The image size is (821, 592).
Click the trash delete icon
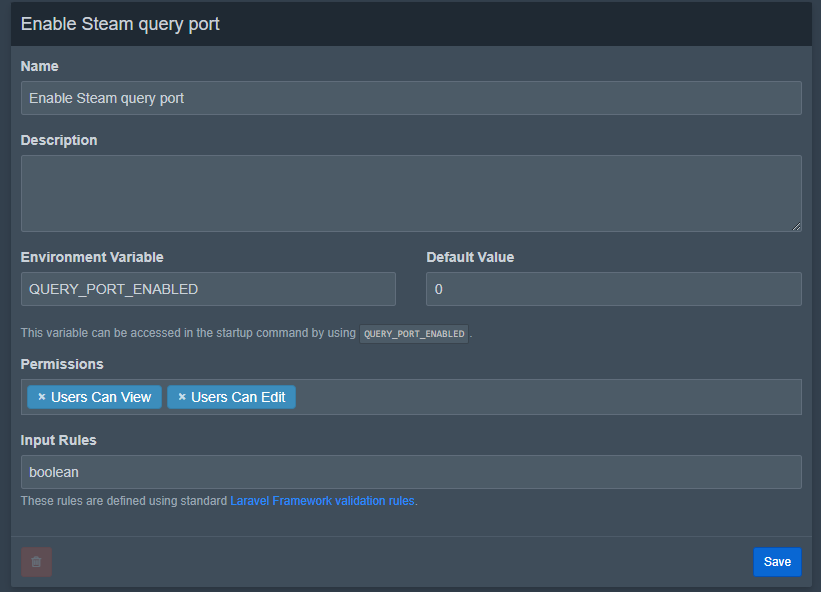pos(36,562)
